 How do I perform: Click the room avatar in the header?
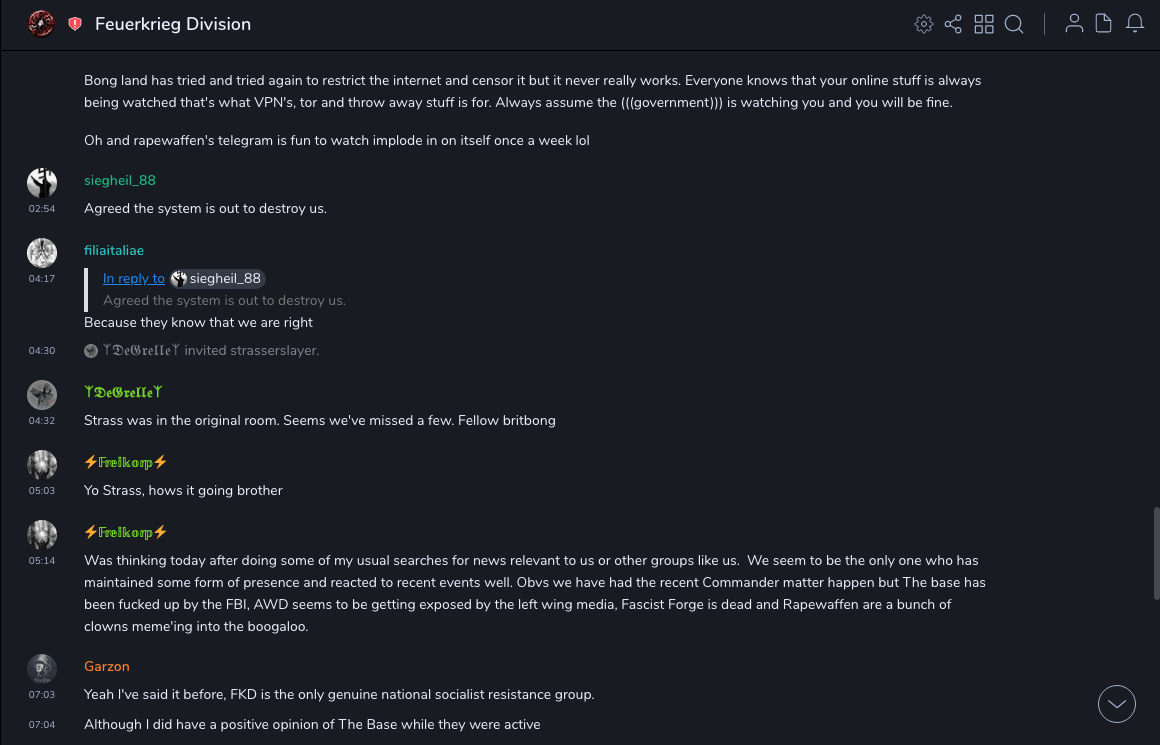[x=41, y=24]
